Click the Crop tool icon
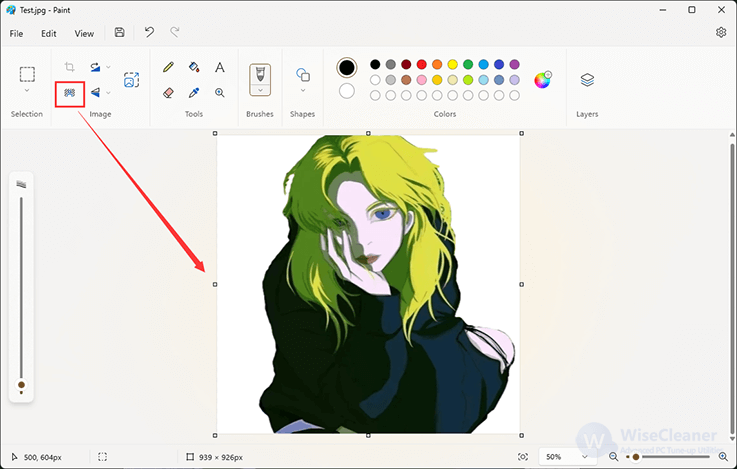 coord(70,67)
